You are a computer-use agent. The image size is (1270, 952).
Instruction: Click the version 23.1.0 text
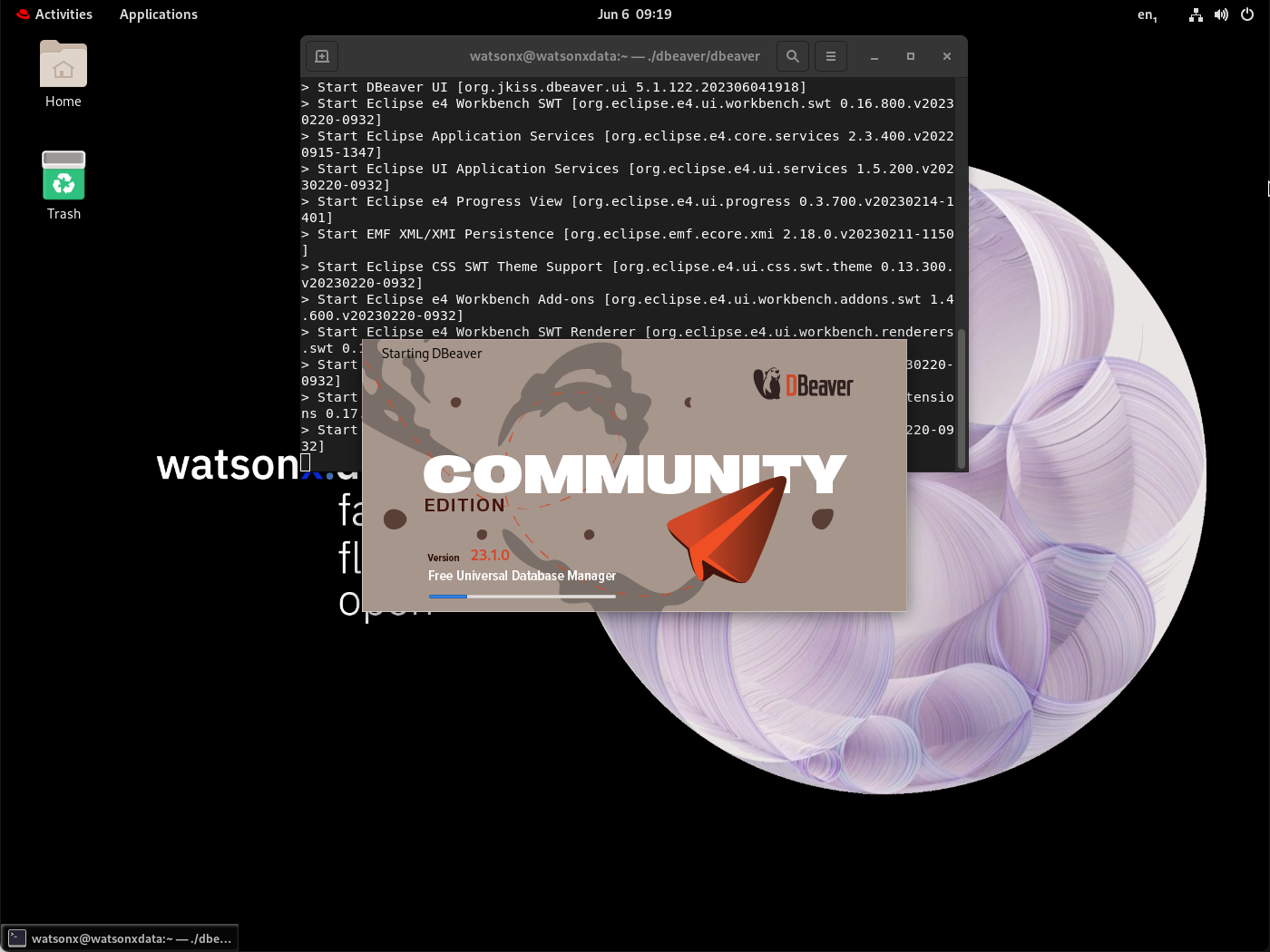coord(490,555)
